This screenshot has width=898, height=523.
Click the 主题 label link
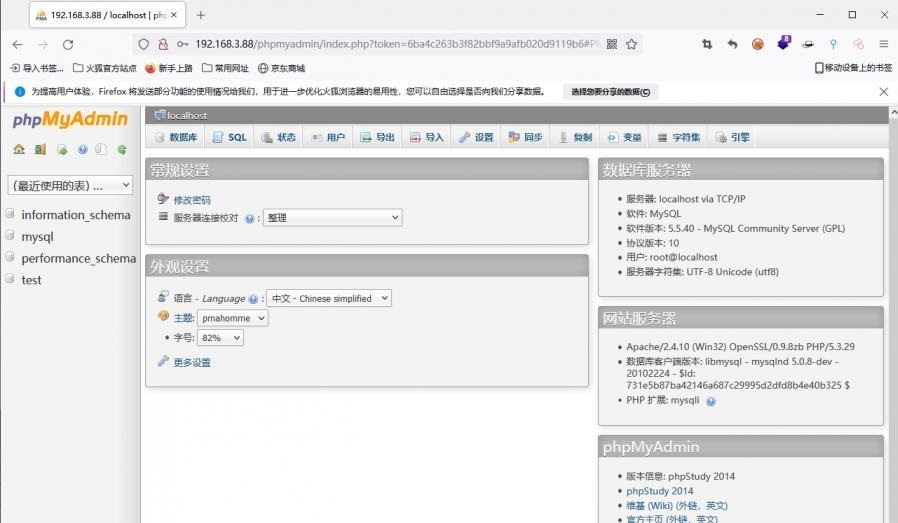coord(183,318)
